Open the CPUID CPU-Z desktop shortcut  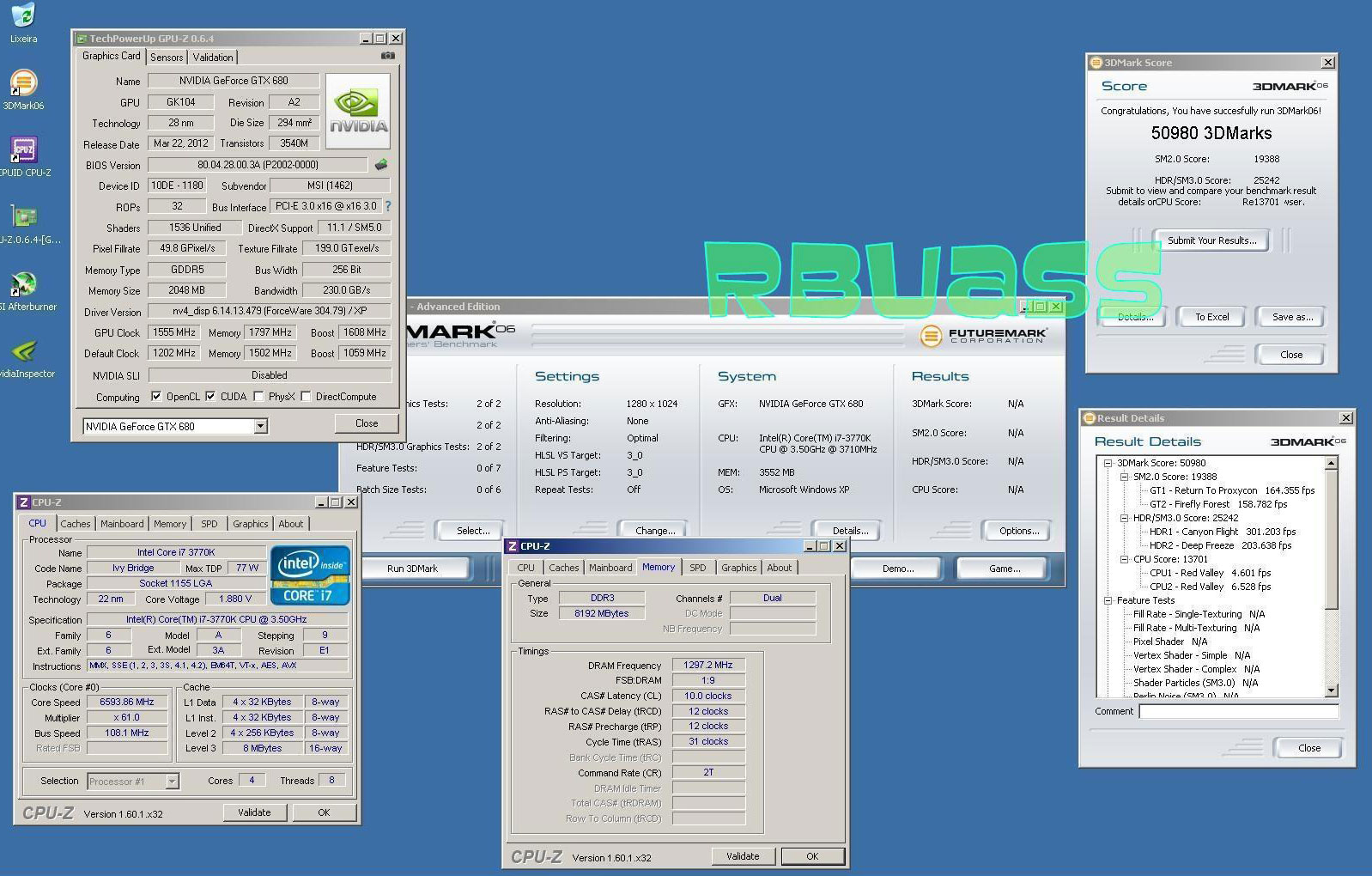coord(24,156)
